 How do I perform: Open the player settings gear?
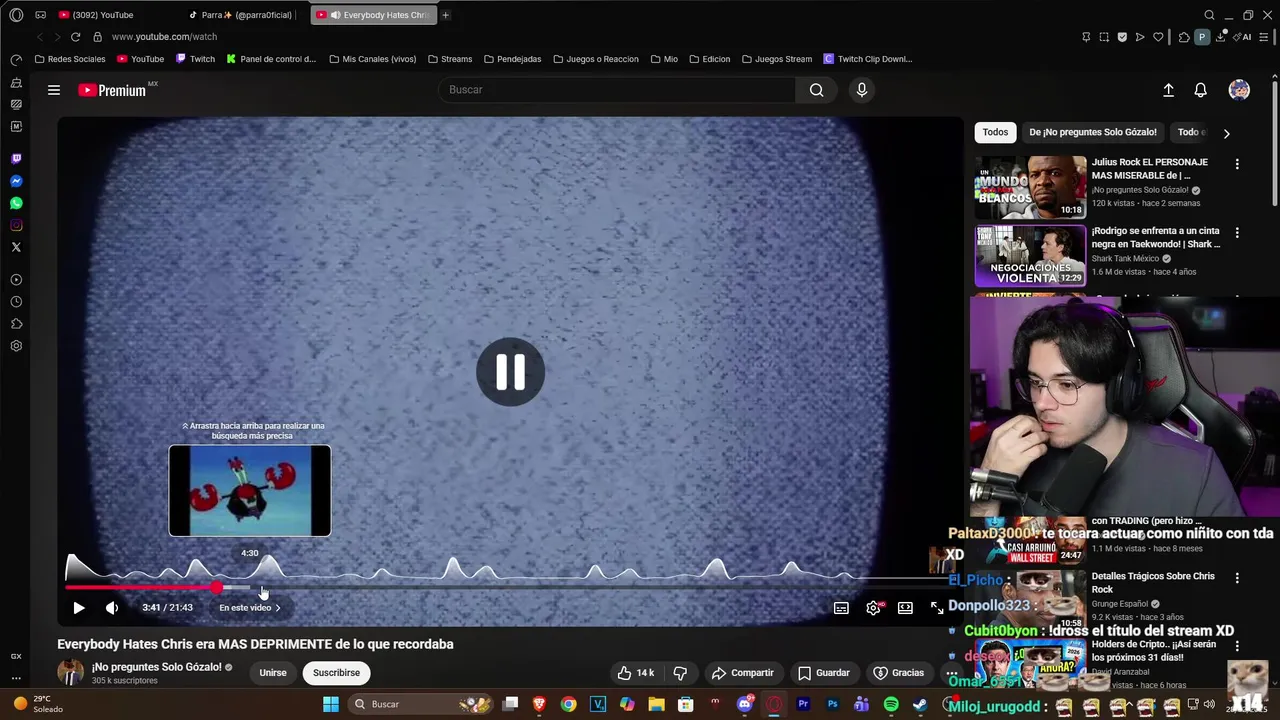(874, 608)
